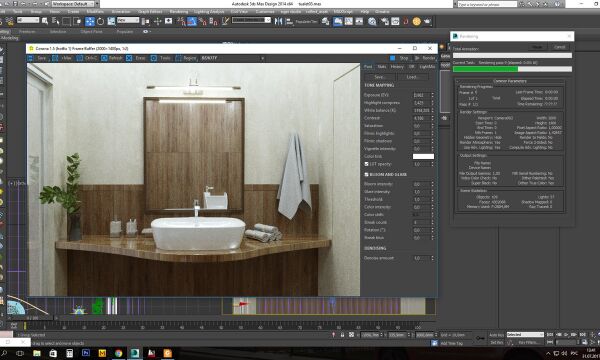Toggle the Bloom and Glare checkbox
The image size is (600, 360).
(367, 174)
